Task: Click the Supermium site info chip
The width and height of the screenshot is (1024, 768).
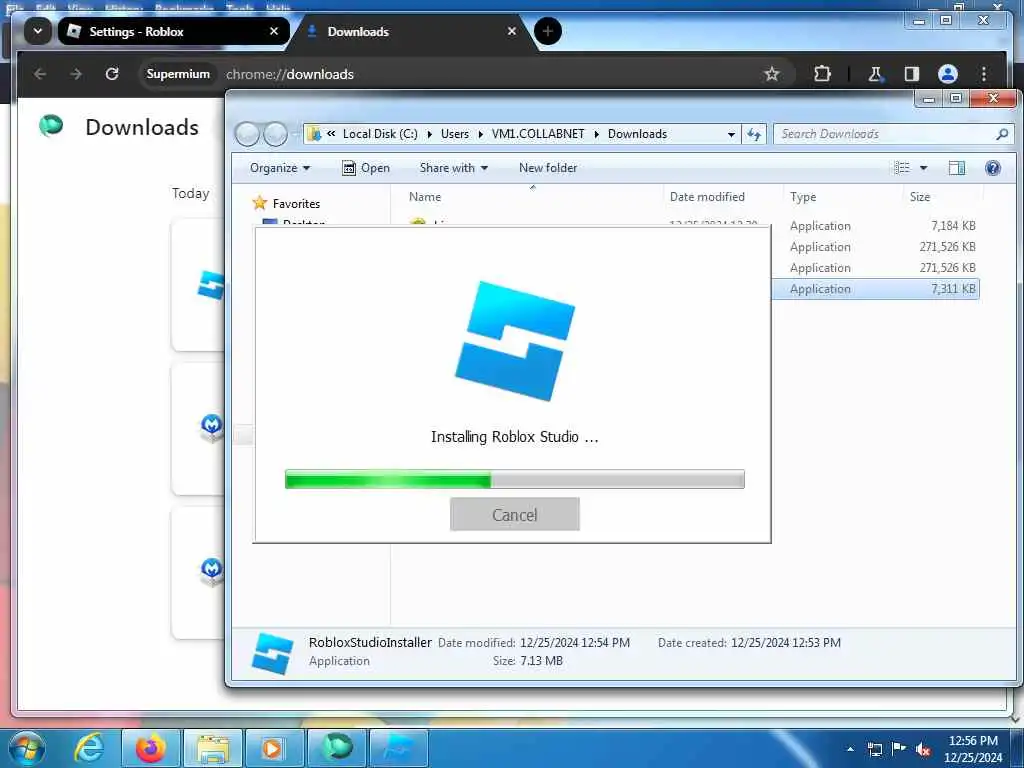Action: click(178, 74)
